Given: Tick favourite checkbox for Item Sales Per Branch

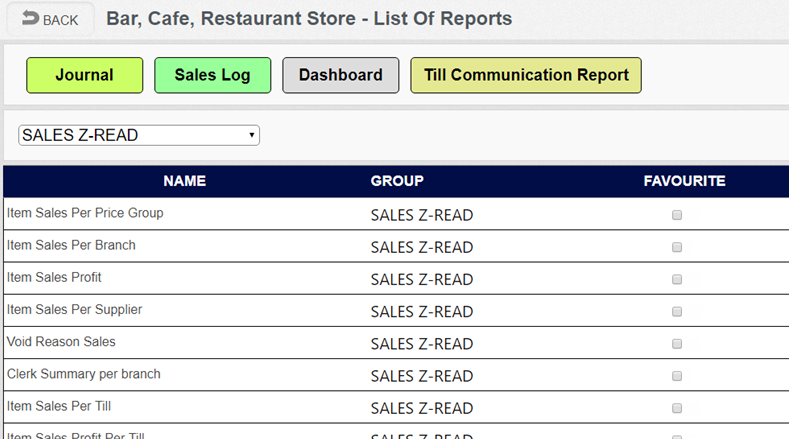Looking at the screenshot, I should [677, 247].
